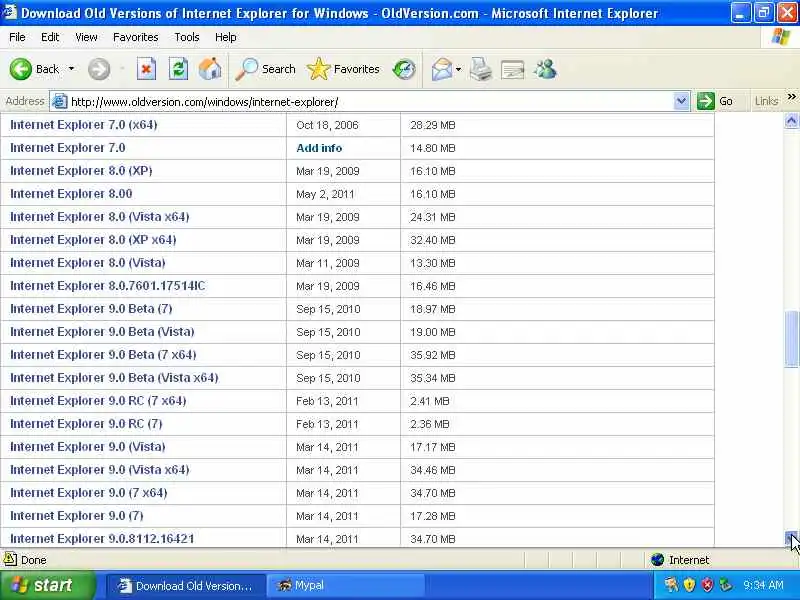The height and width of the screenshot is (600, 800).
Task: Click the scrollbar up arrow
Action: tap(791, 120)
